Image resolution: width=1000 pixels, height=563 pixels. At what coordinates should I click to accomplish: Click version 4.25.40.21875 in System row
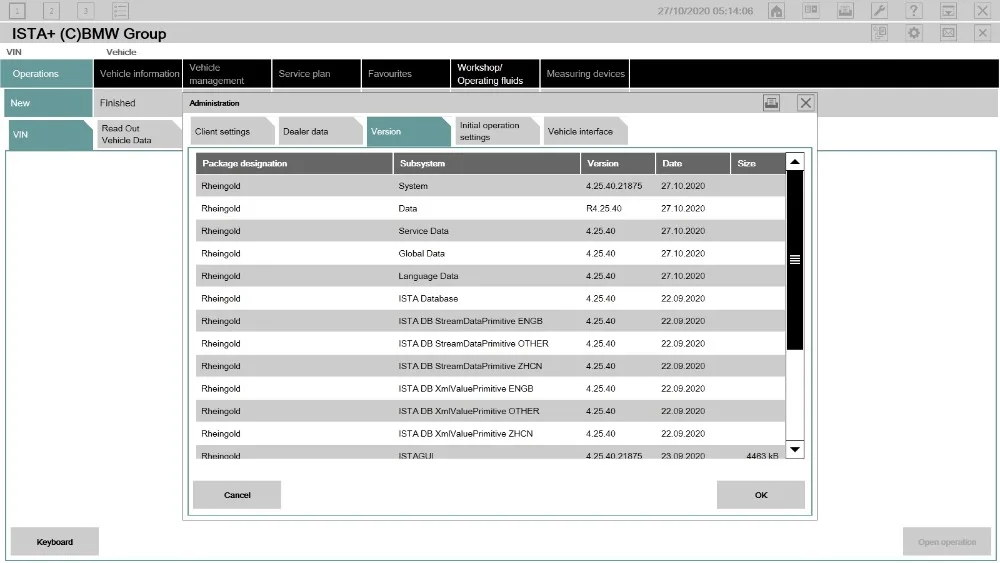(x=614, y=186)
